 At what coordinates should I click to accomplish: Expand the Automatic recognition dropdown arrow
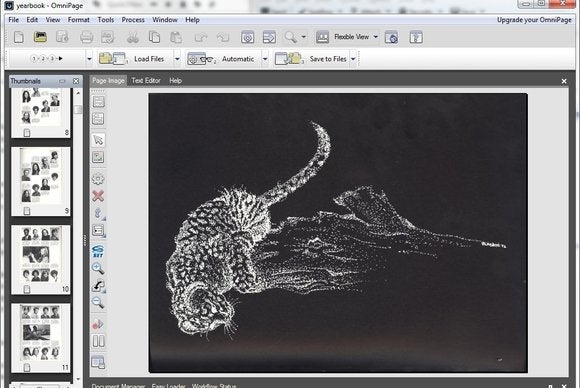265,59
